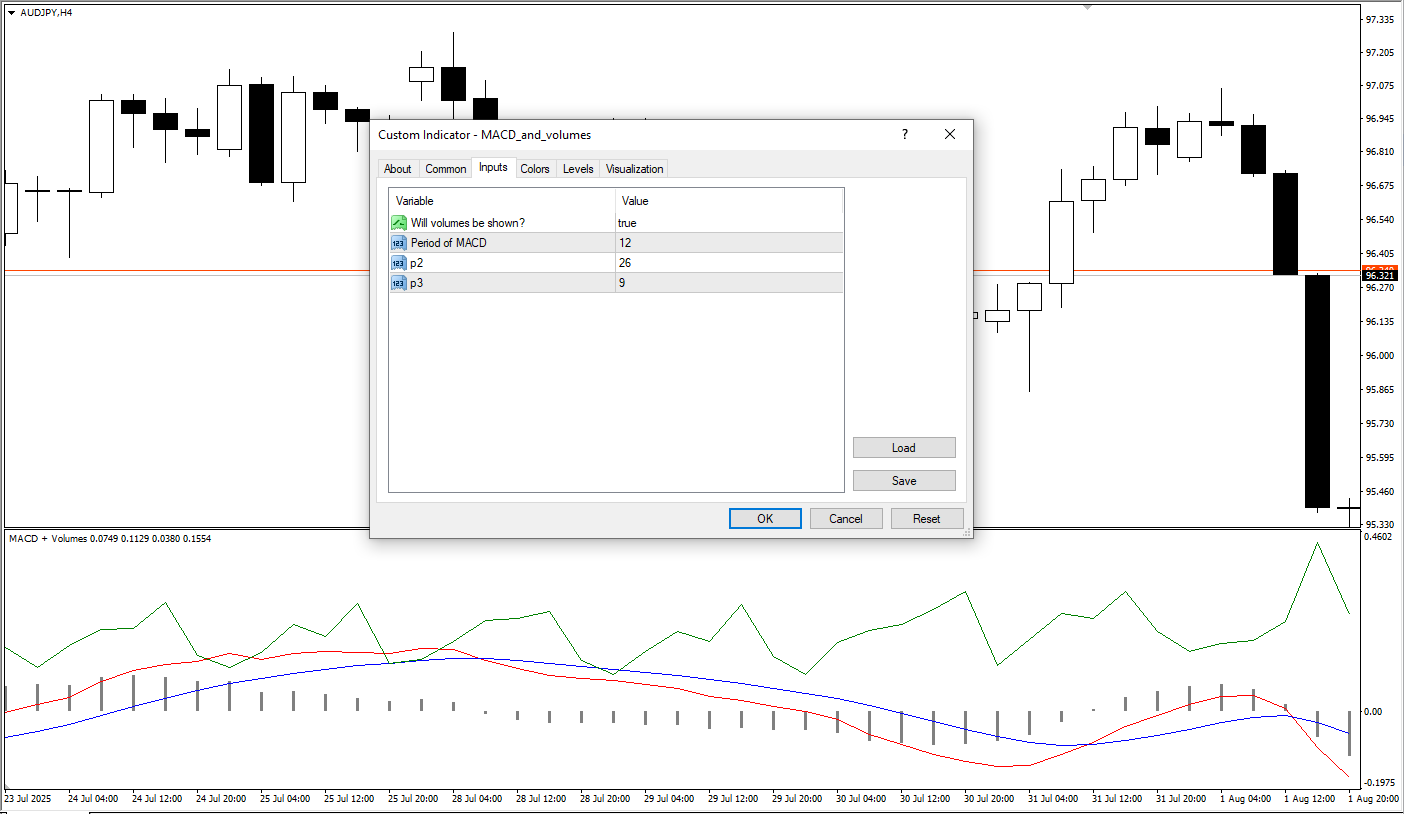Click the chart shift triangle marker at top
Viewport: 1404px width, 814px height.
[x=1088, y=7]
